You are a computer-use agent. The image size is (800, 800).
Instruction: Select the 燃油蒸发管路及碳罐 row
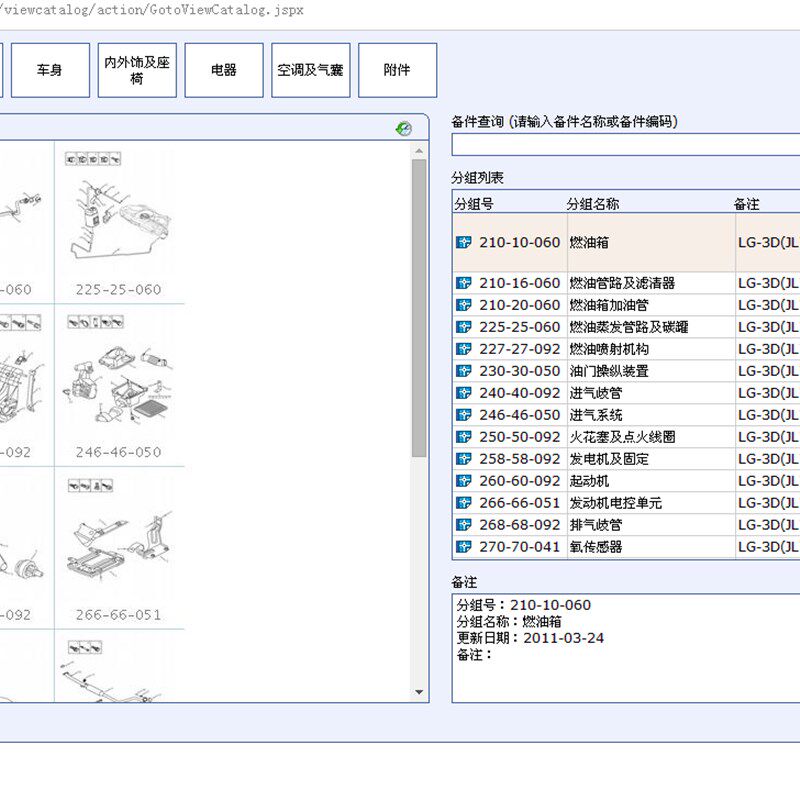pos(626,327)
